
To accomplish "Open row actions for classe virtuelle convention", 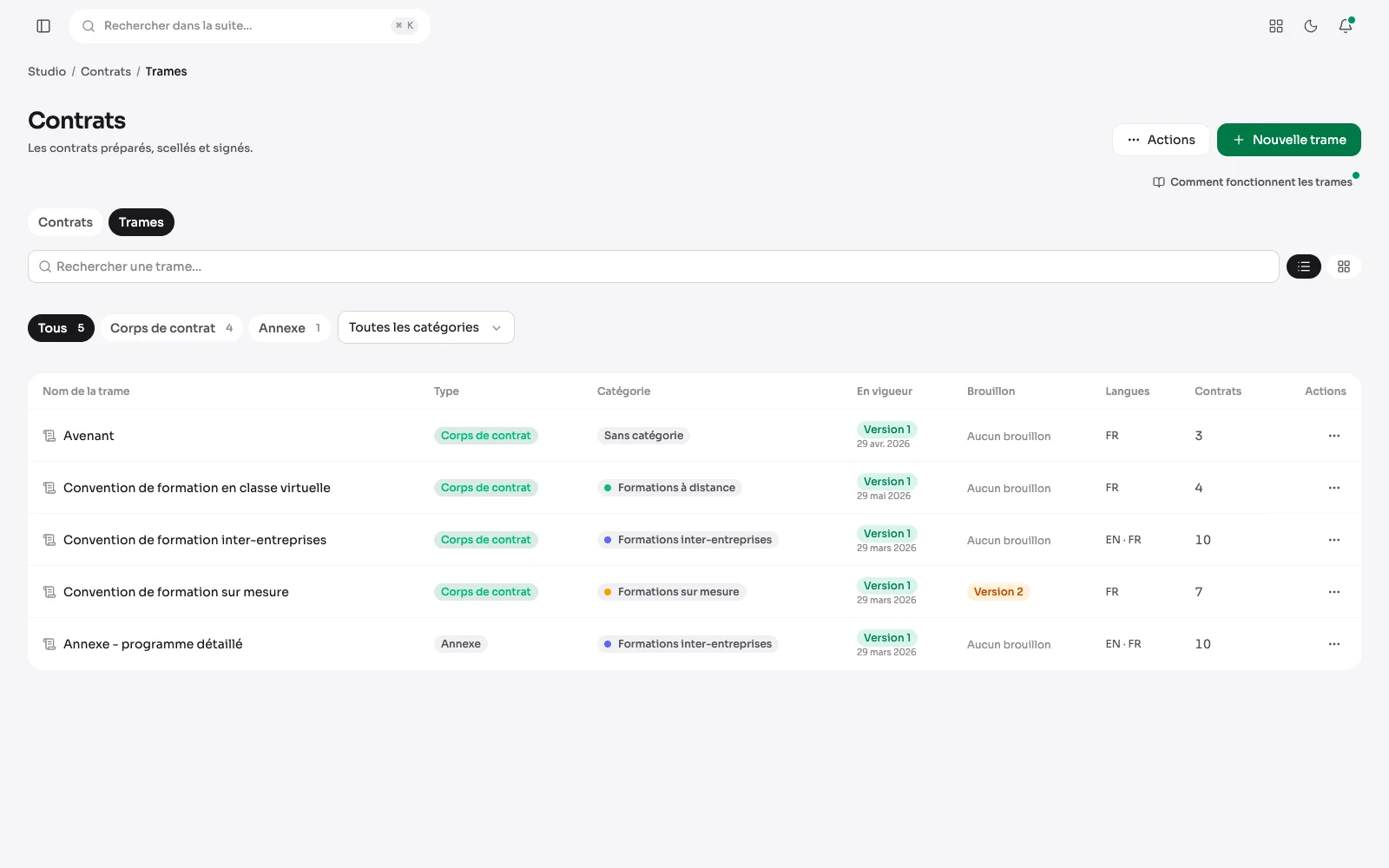I will 1334,488.
